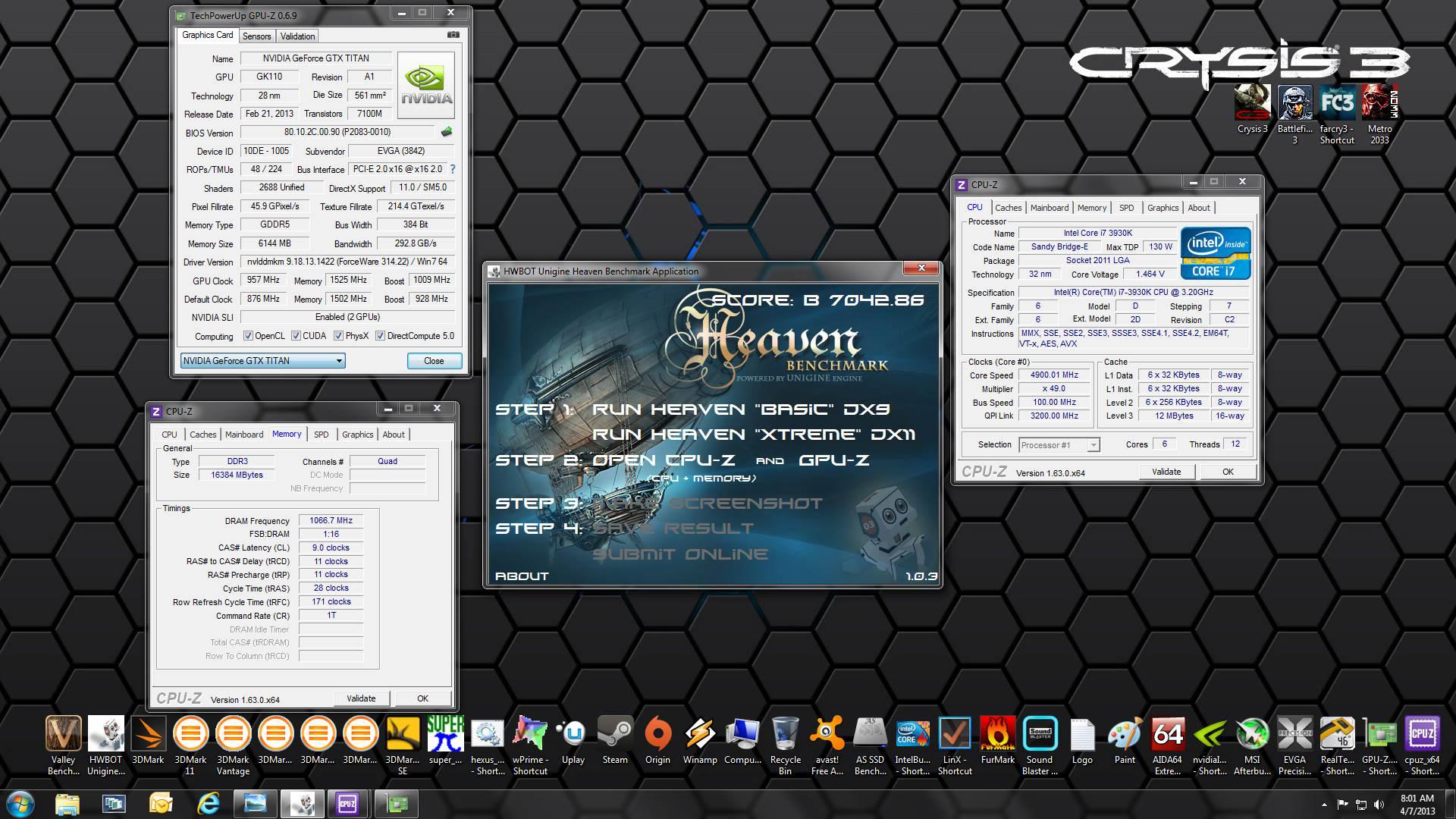This screenshot has width=1456, height=819.
Task: Toggle the DirectCompute 5.0 checkbox
Action: point(380,336)
